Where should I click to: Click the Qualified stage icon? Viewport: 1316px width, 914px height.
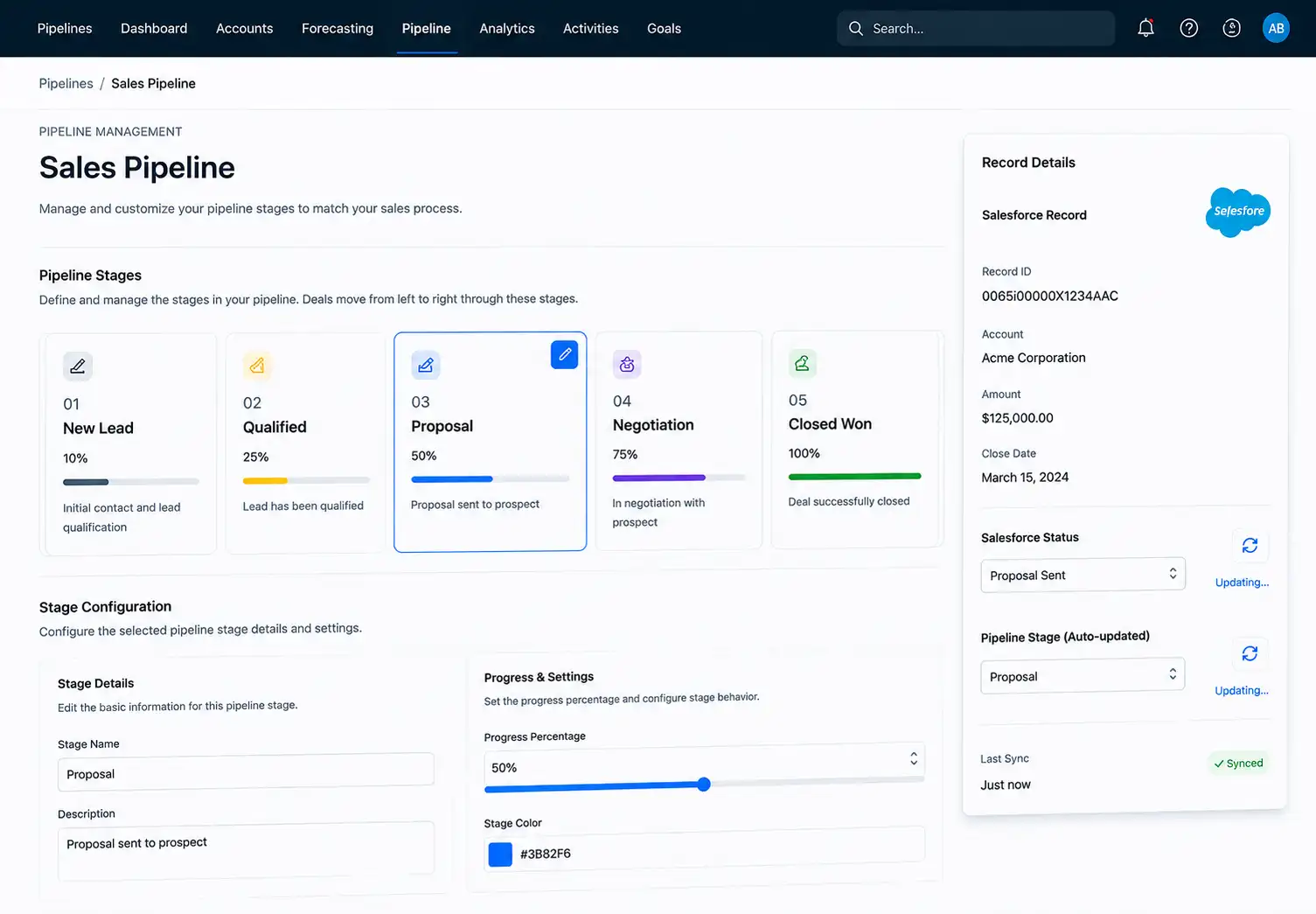[x=257, y=365]
